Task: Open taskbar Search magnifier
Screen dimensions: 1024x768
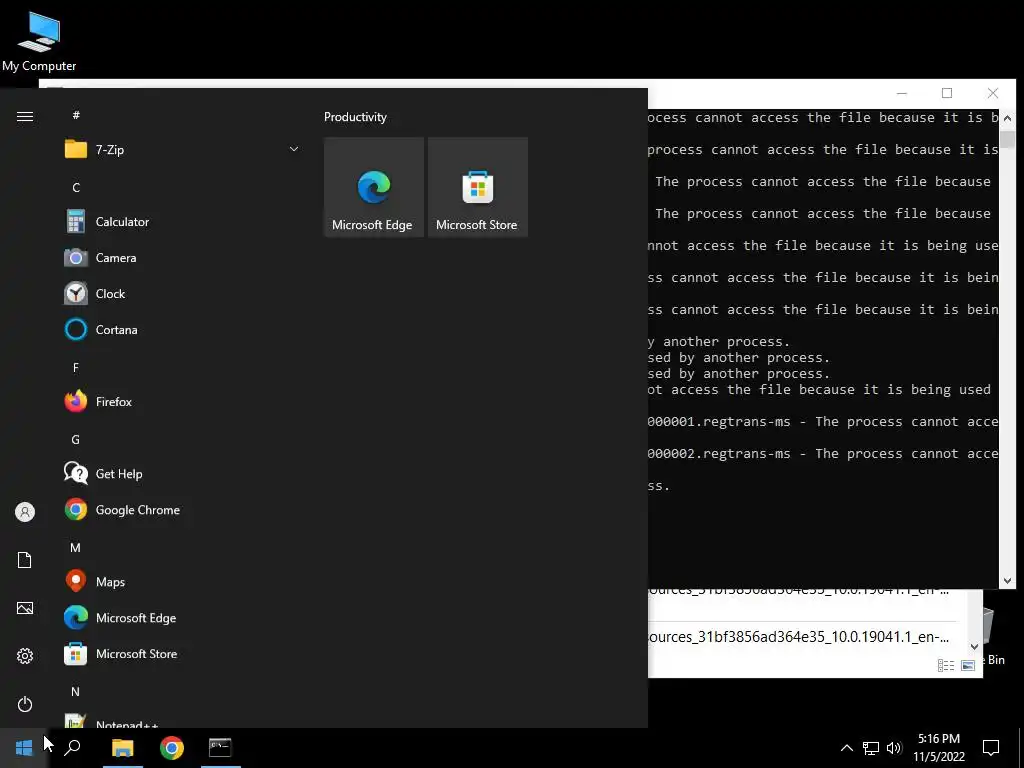Action: tap(72, 747)
